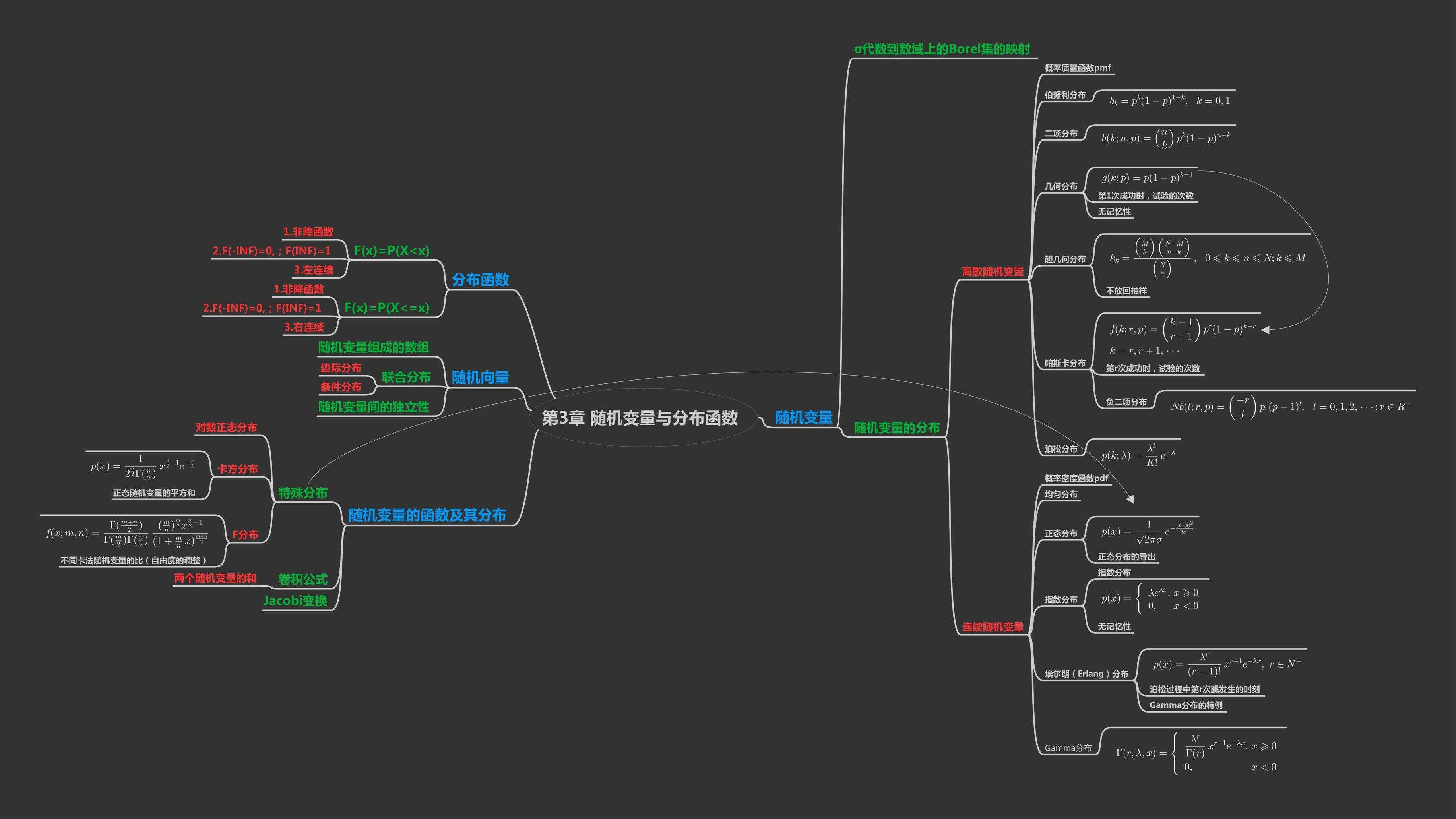Image resolution: width=1456 pixels, height=819 pixels.
Task: Click the green 卷积公式 node
Action: (x=303, y=579)
